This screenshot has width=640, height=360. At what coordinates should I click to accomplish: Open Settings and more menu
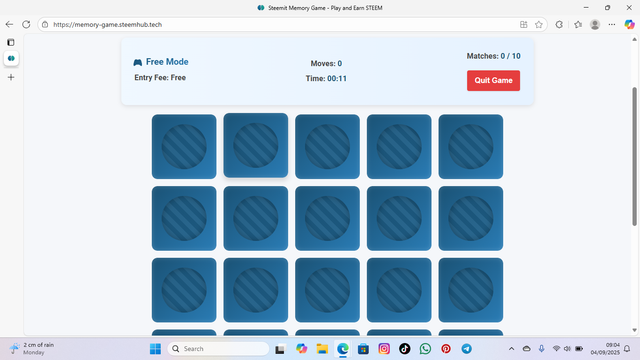(x=611, y=24)
